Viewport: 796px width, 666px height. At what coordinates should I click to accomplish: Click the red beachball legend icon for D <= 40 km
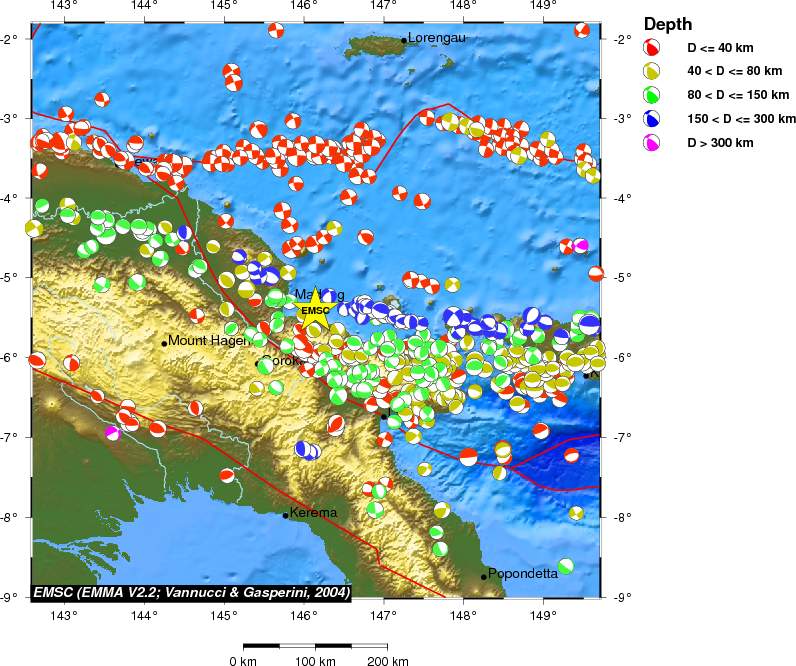(651, 47)
